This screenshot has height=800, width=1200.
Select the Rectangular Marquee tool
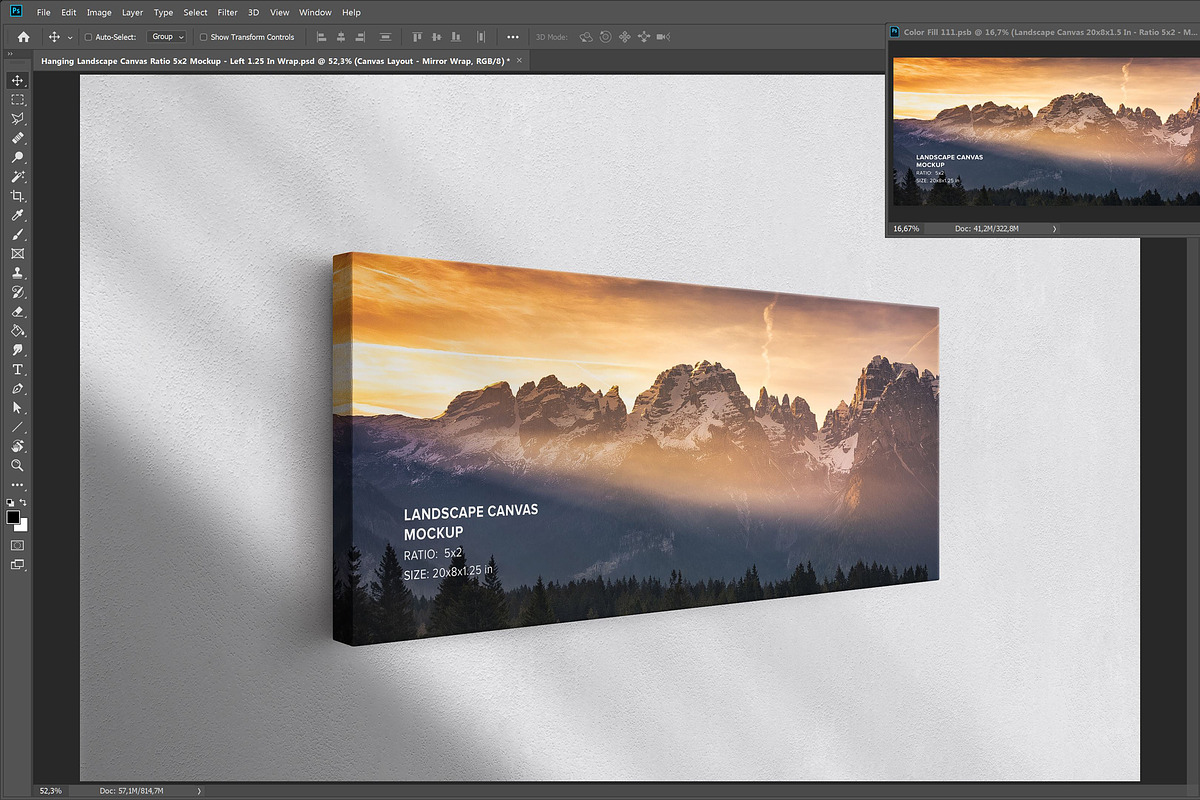(x=17, y=100)
